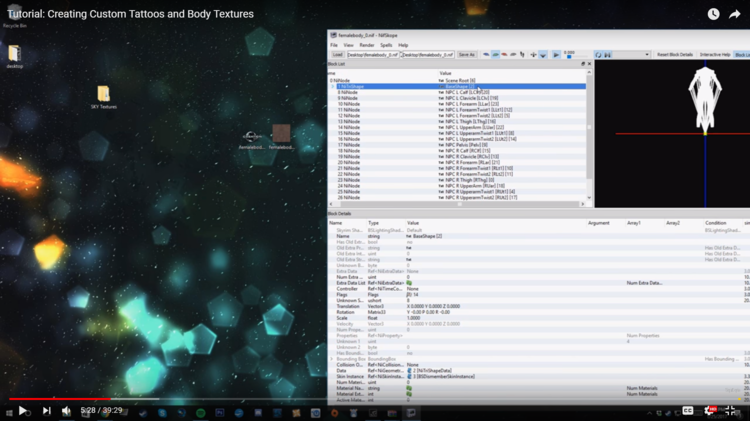
Task: Start NifSkope animation with the play icon
Action: tap(556, 55)
